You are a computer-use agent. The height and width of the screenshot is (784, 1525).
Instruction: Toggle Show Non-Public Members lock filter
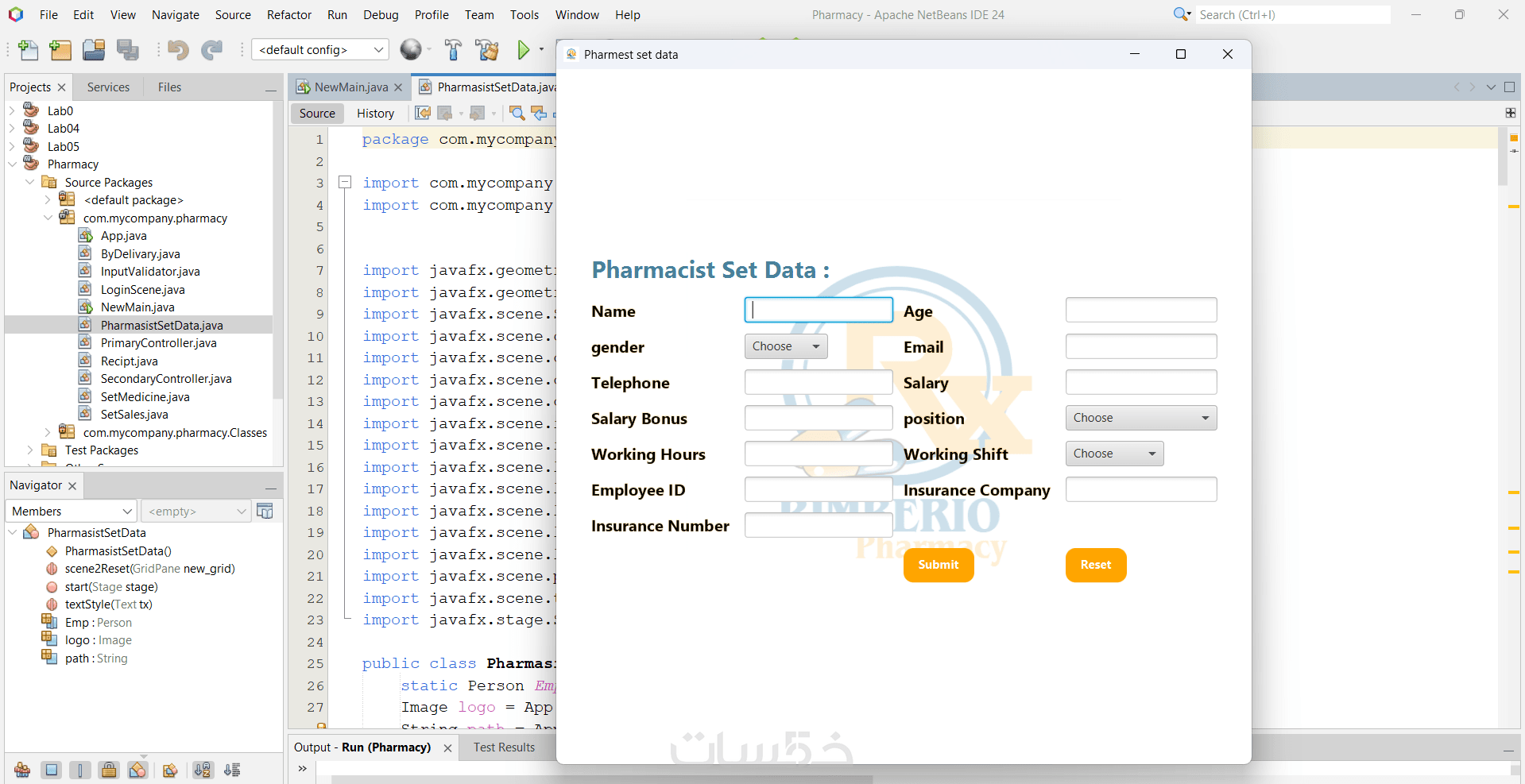pyautogui.click(x=109, y=770)
